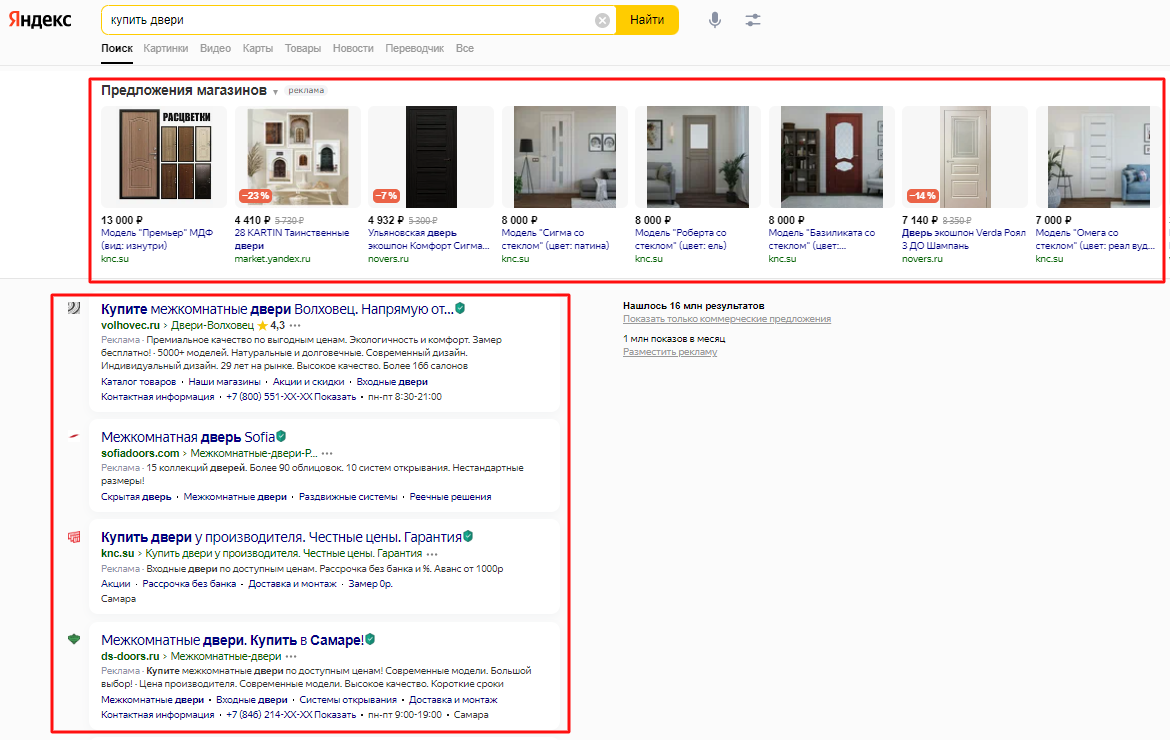Click Показать только коммерческие предложения
Image resolution: width=1170 pixels, height=740 pixels.
click(x=727, y=319)
